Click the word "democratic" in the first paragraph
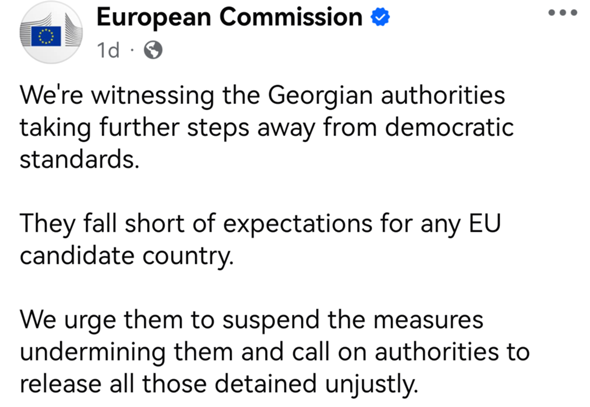This screenshot has height=407, width=590. pos(449,127)
